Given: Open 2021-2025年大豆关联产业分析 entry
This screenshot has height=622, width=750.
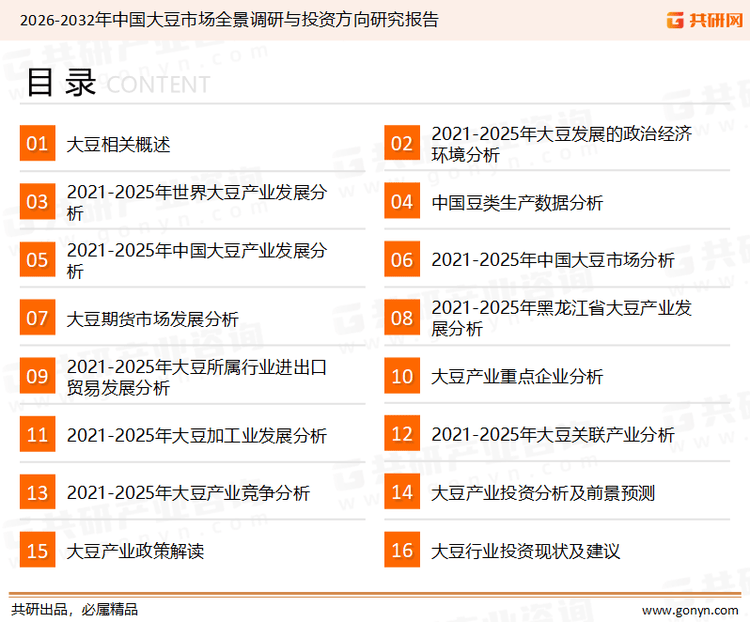Looking at the screenshot, I should click(553, 435).
